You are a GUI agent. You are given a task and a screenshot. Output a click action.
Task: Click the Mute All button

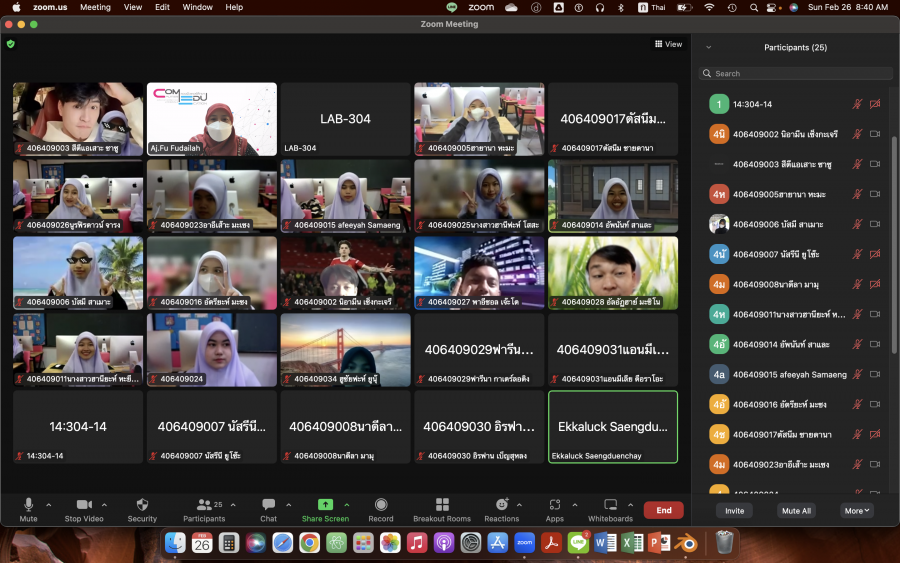coord(795,510)
